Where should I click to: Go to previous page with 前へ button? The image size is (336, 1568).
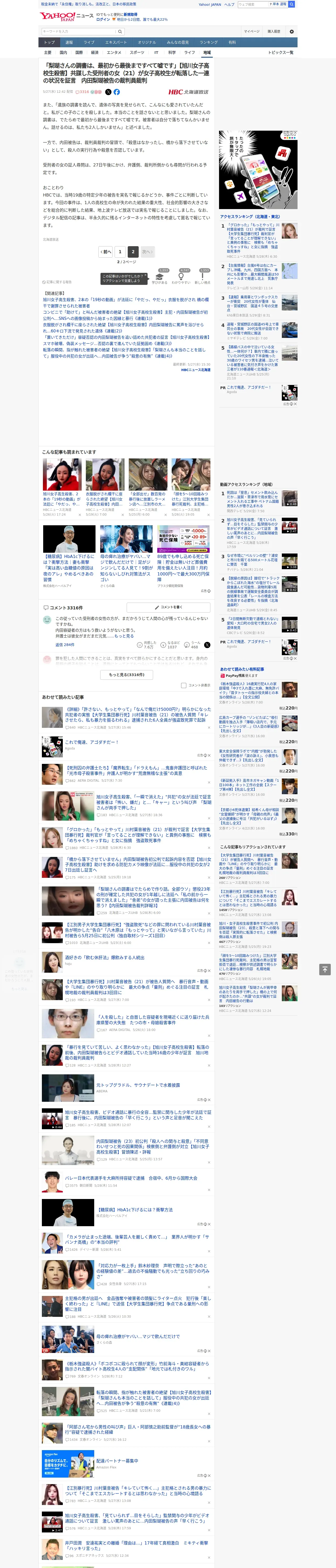[x=105, y=251]
